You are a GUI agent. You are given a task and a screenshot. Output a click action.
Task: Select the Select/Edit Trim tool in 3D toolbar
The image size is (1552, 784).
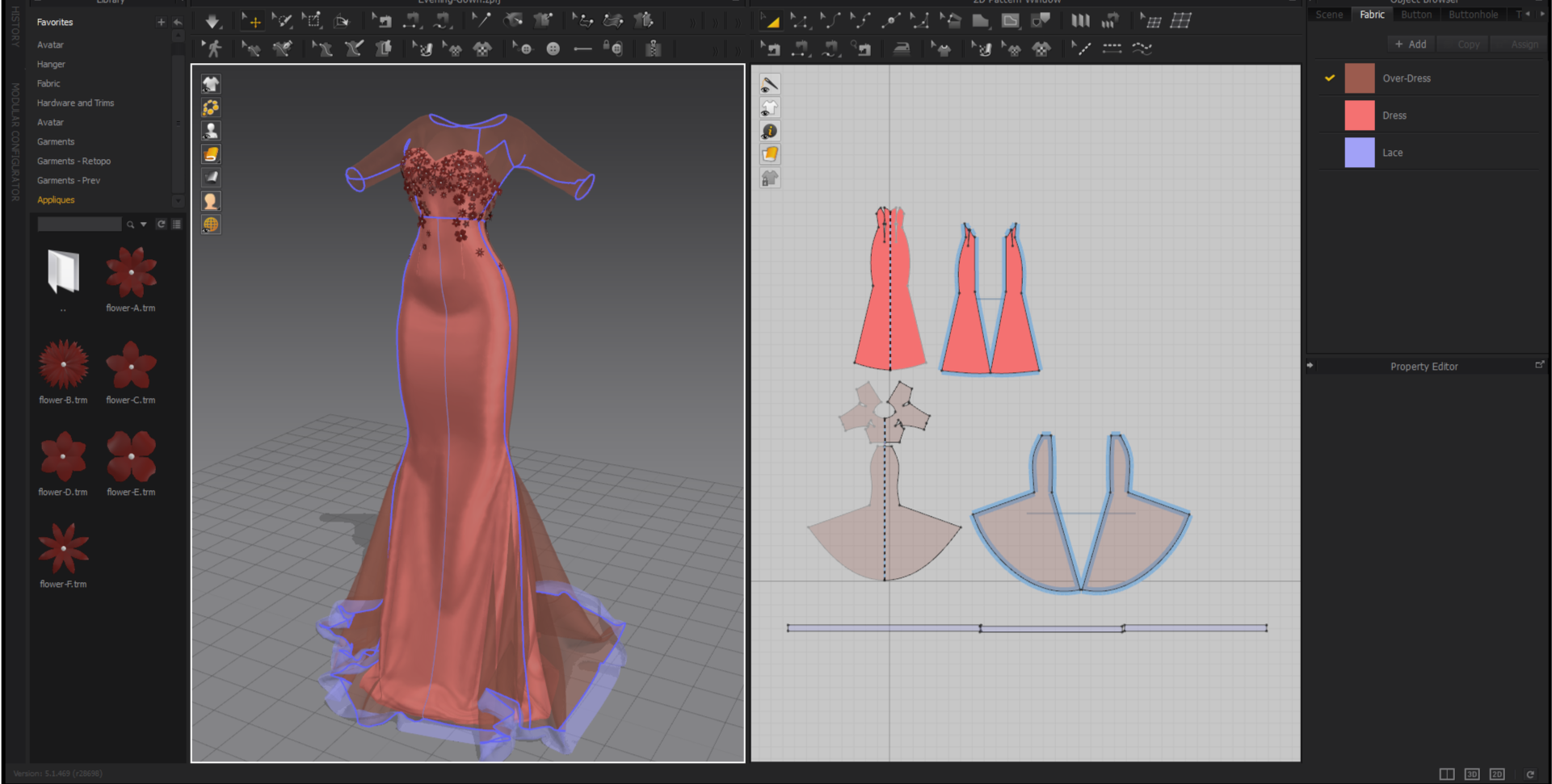(x=581, y=21)
